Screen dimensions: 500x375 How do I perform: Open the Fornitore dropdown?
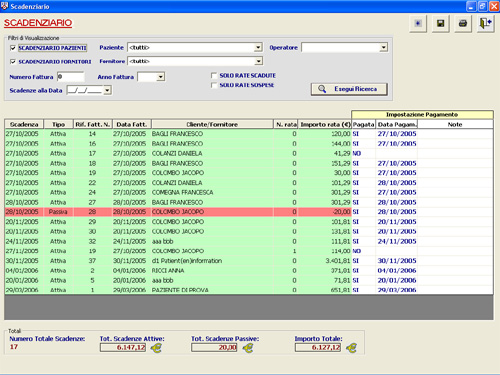tap(258, 61)
